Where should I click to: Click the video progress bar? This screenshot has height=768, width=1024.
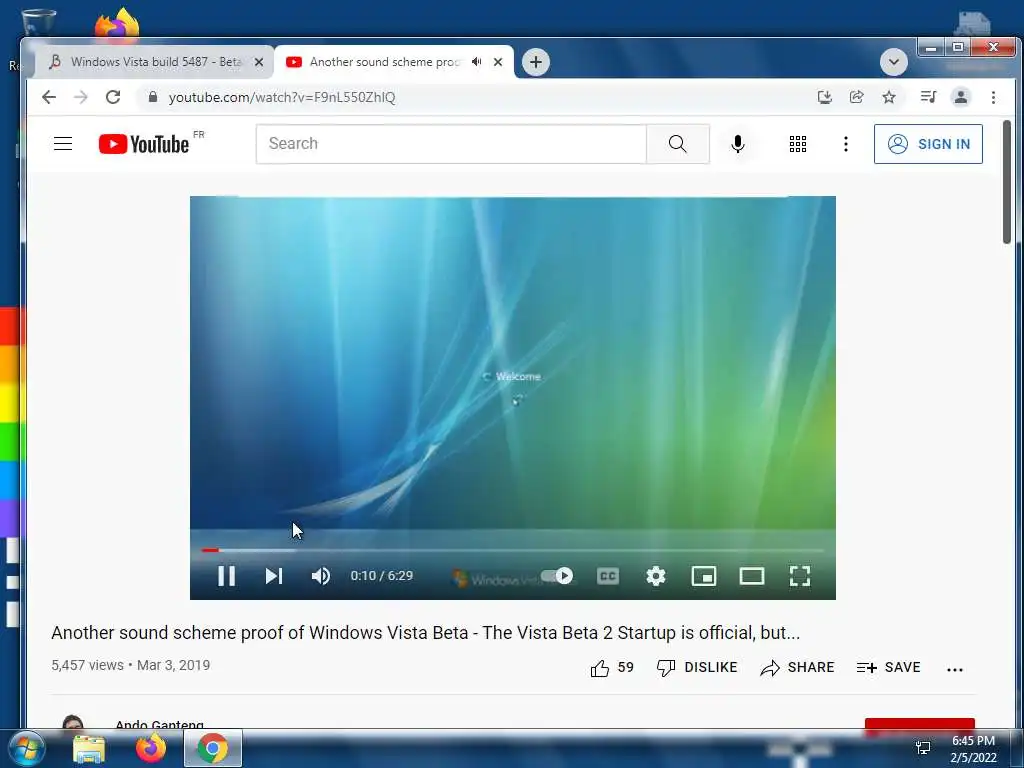pyautogui.click(x=513, y=551)
